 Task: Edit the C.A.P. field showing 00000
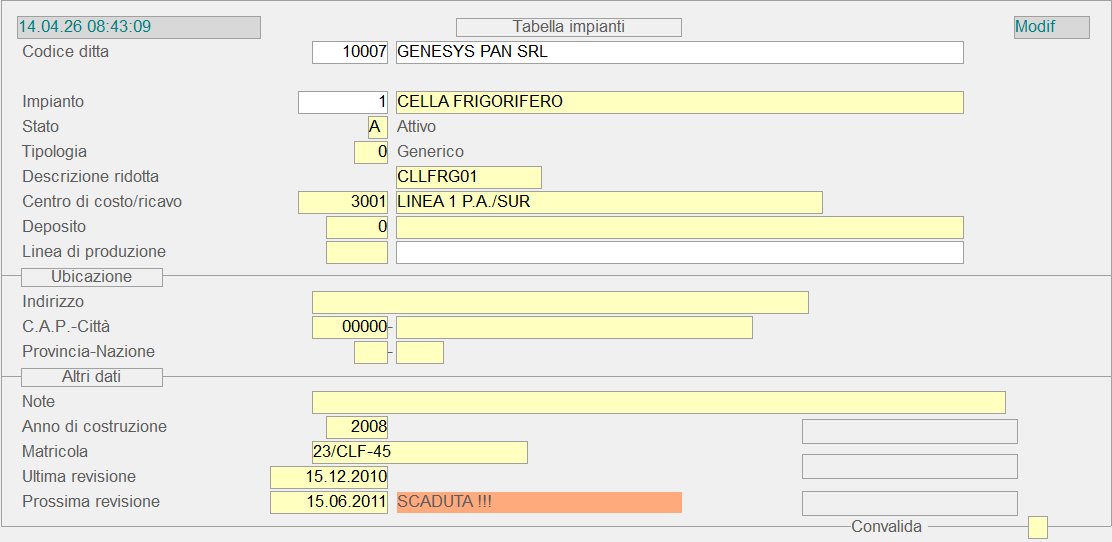coord(349,327)
